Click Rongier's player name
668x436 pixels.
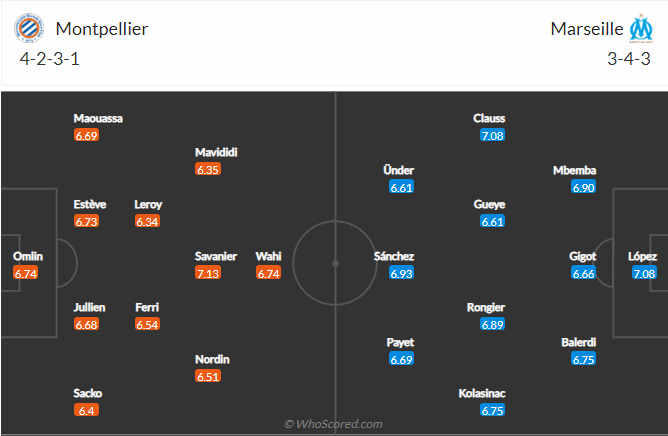coord(486,308)
